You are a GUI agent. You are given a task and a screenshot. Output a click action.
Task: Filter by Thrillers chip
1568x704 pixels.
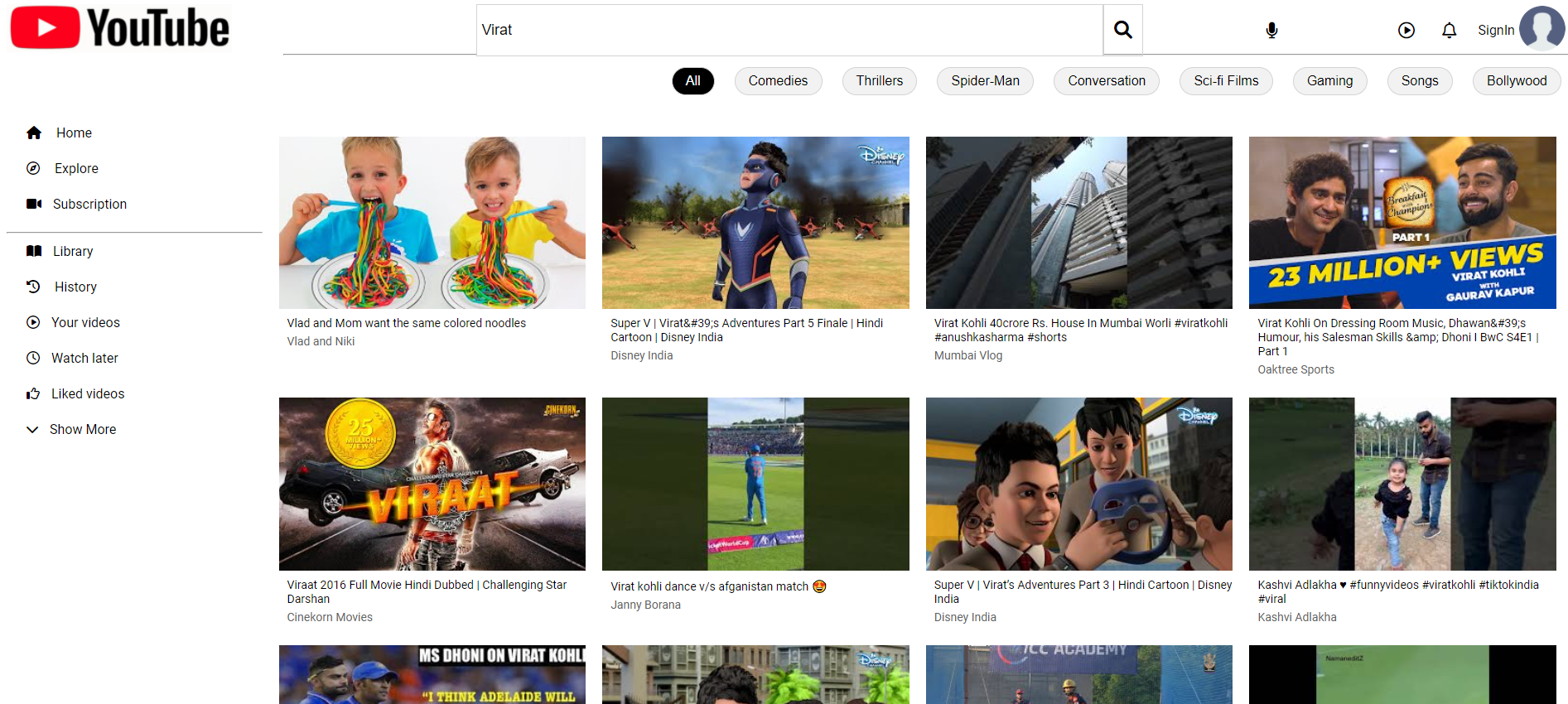coord(880,81)
